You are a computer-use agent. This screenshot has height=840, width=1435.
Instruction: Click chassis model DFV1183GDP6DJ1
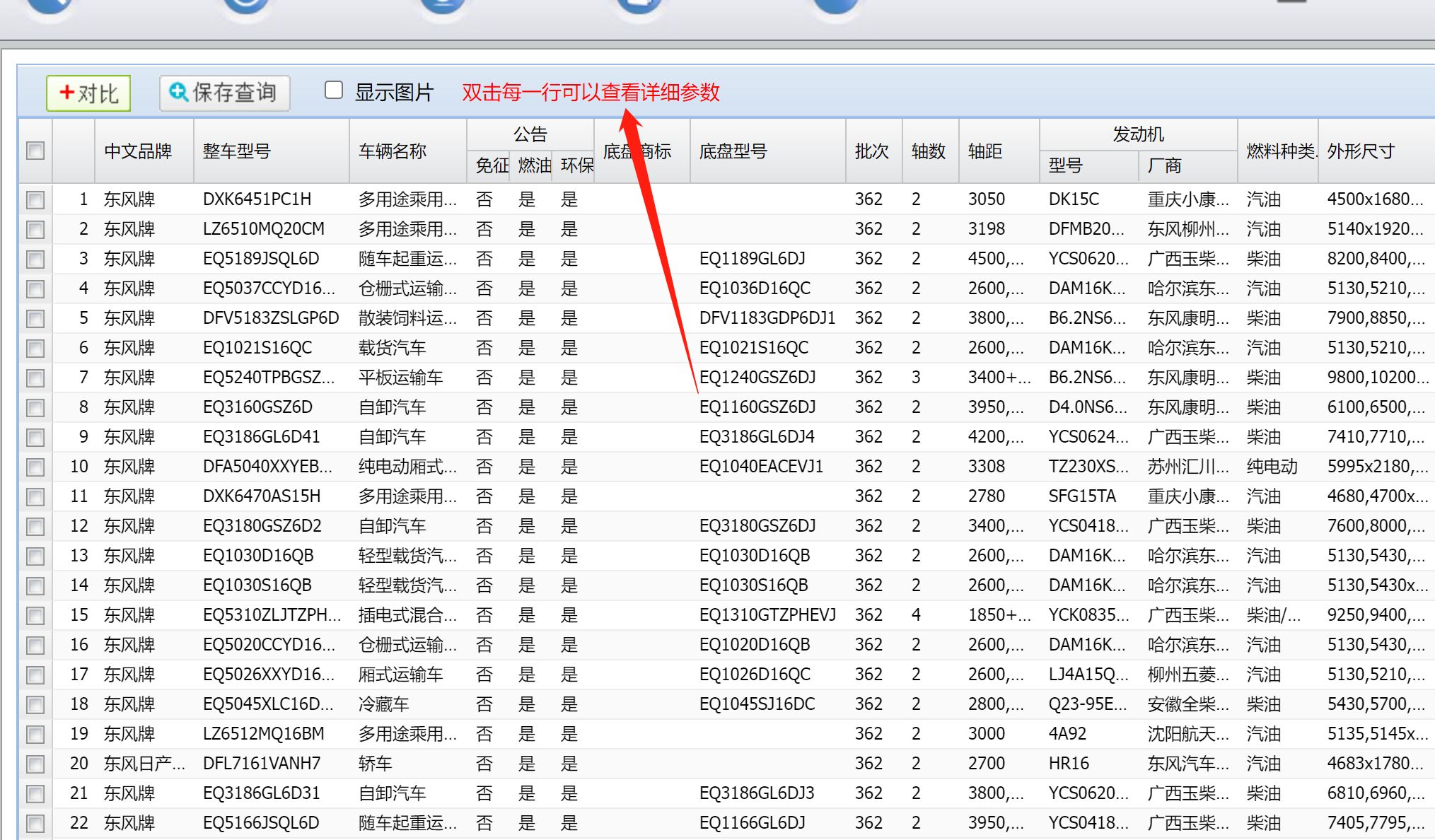(767, 318)
